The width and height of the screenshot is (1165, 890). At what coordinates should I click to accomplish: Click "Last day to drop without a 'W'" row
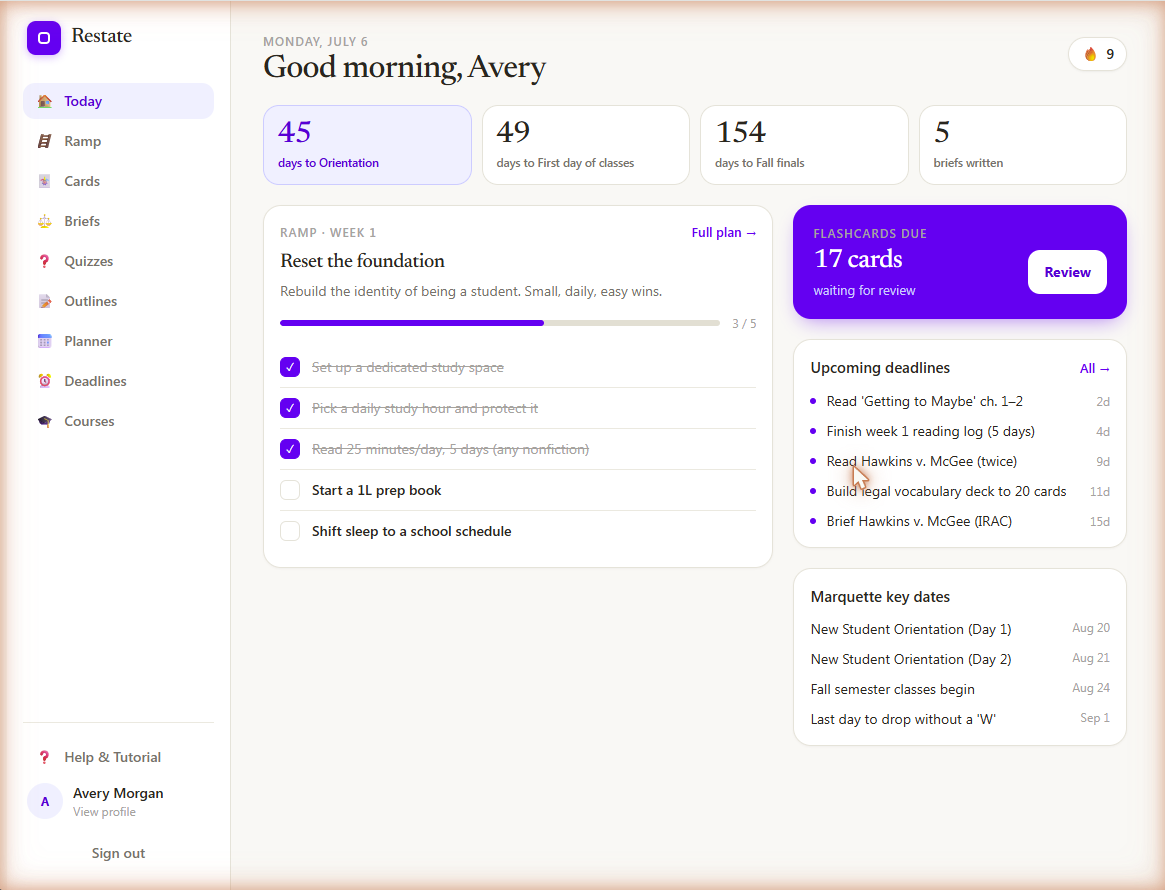coord(960,719)
